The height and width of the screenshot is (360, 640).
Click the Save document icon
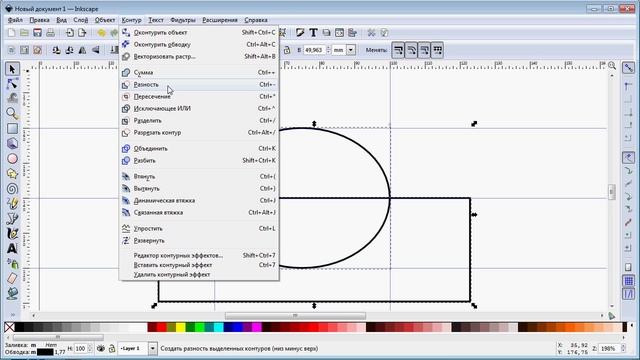click(x=38, y=33)
